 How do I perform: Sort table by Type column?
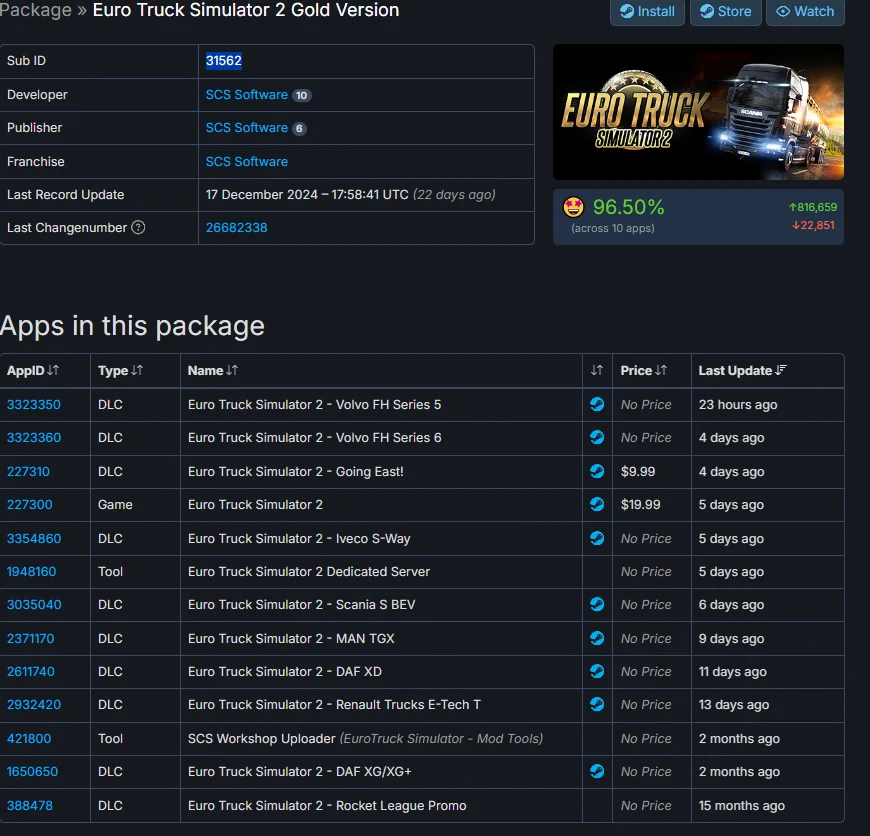[120, 371]
